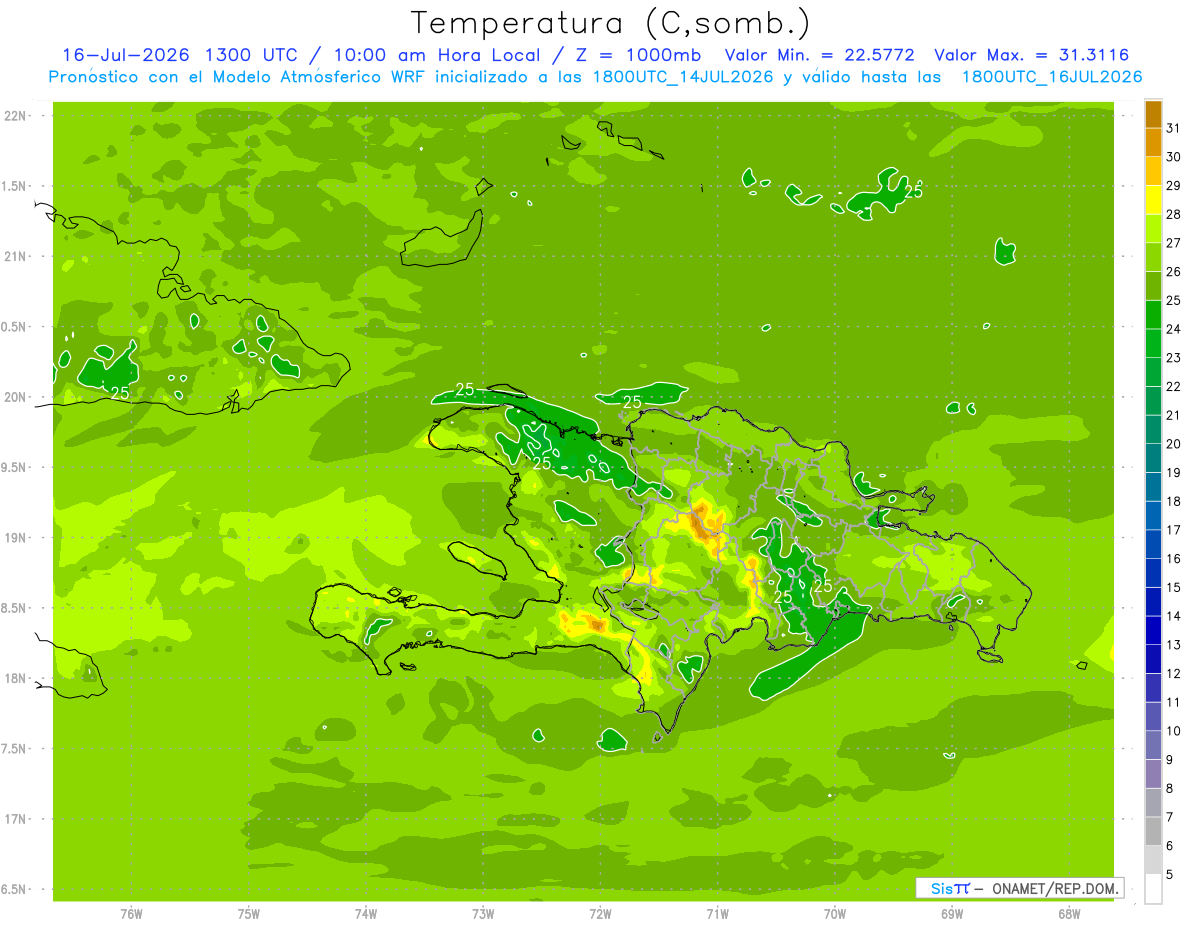Screen dimensions: 1200x927
Task: Click colorbar label "7"
Action: pos(1170,817)
